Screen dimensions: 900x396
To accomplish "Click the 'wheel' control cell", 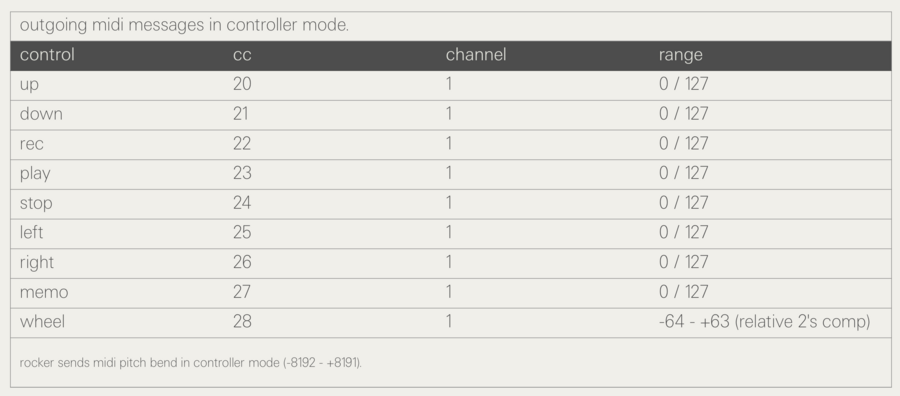I will 42,321.
